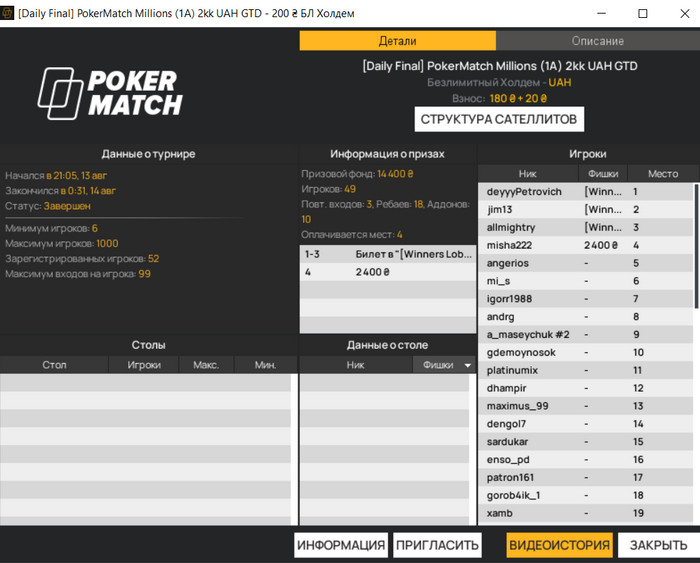Click the app icon in the title bar

click(x=7, y=13)
